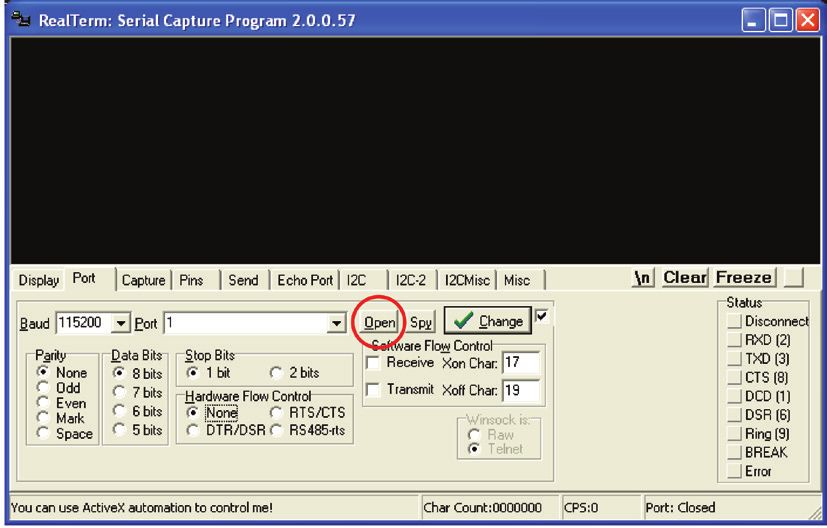Expand the Port number dropdown
827x528 pixels.
(x=336, y=323)
